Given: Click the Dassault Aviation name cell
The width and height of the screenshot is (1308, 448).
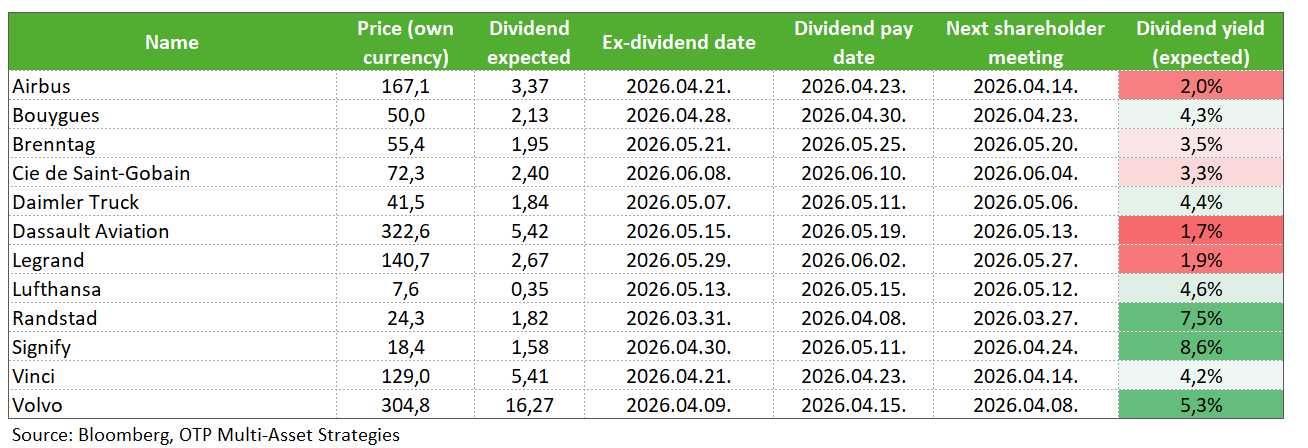Looking at the screenshot, I should click(172, 232).
